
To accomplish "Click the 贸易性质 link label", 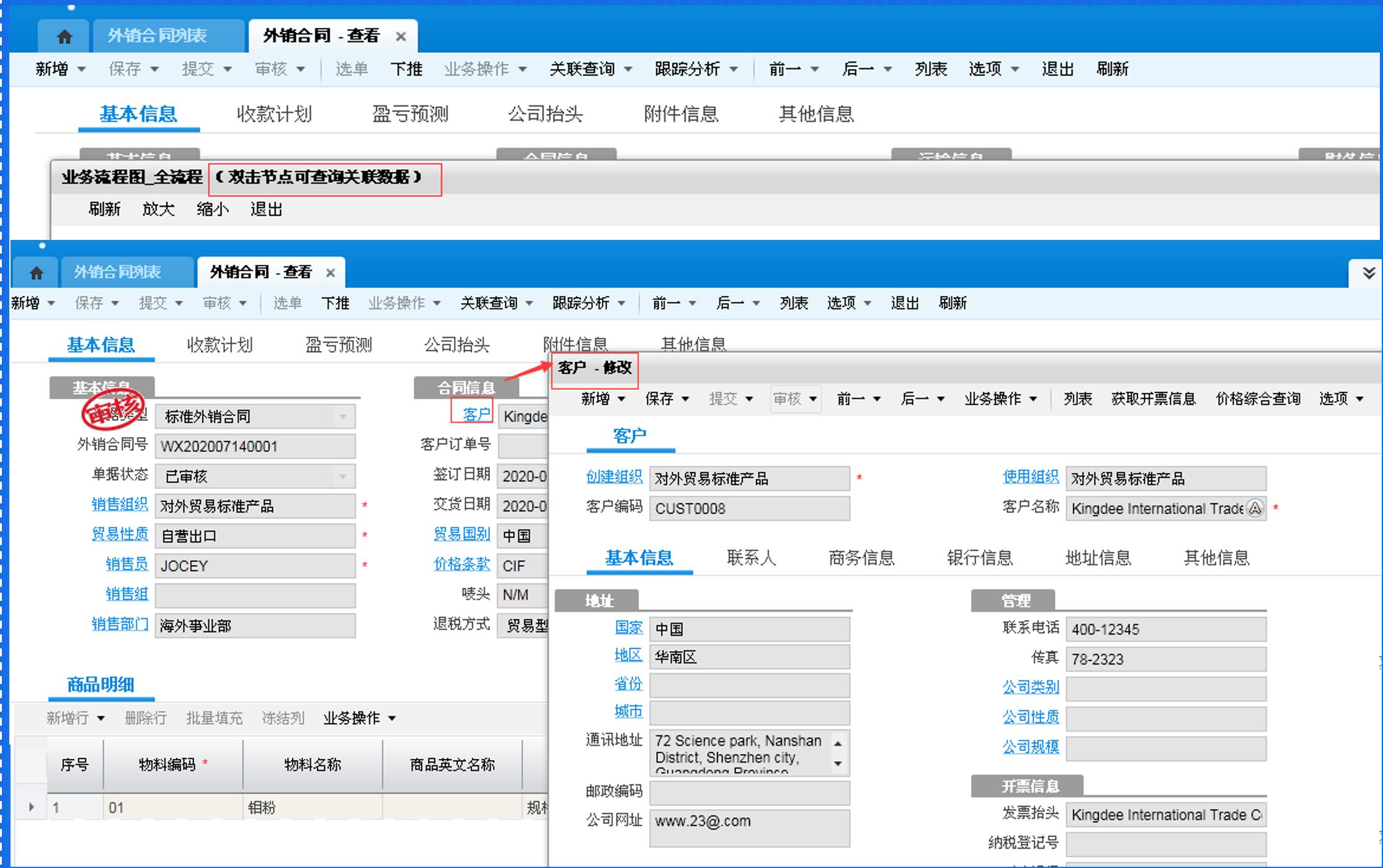I will click(x=120, y=534).
